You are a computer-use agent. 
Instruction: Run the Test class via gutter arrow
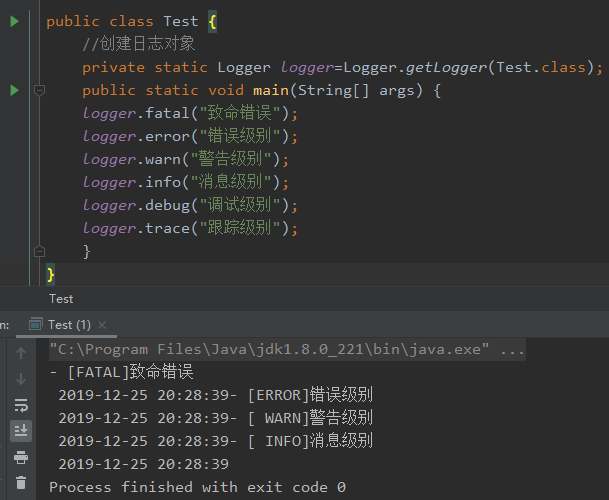(x=14, y=21)
